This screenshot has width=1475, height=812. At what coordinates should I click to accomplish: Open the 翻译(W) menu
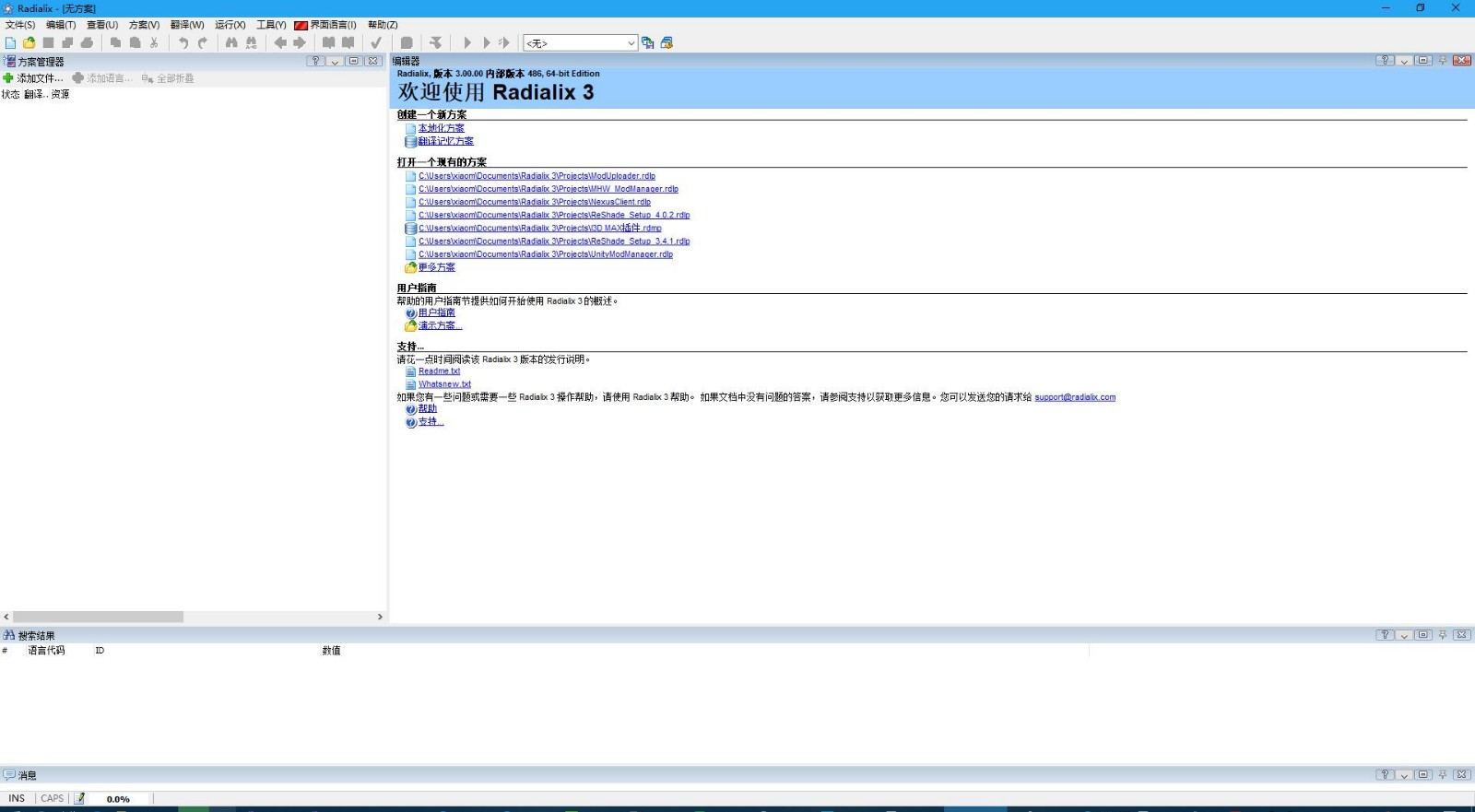click(187, 25)
